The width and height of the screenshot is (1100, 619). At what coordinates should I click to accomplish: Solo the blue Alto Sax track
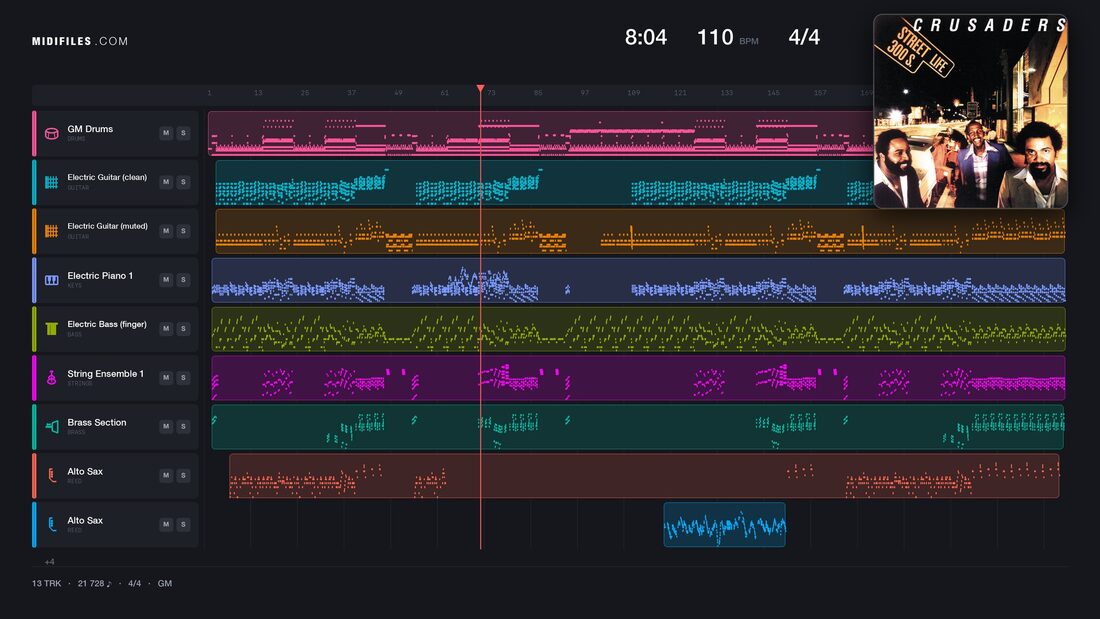(x=183, y=524)
